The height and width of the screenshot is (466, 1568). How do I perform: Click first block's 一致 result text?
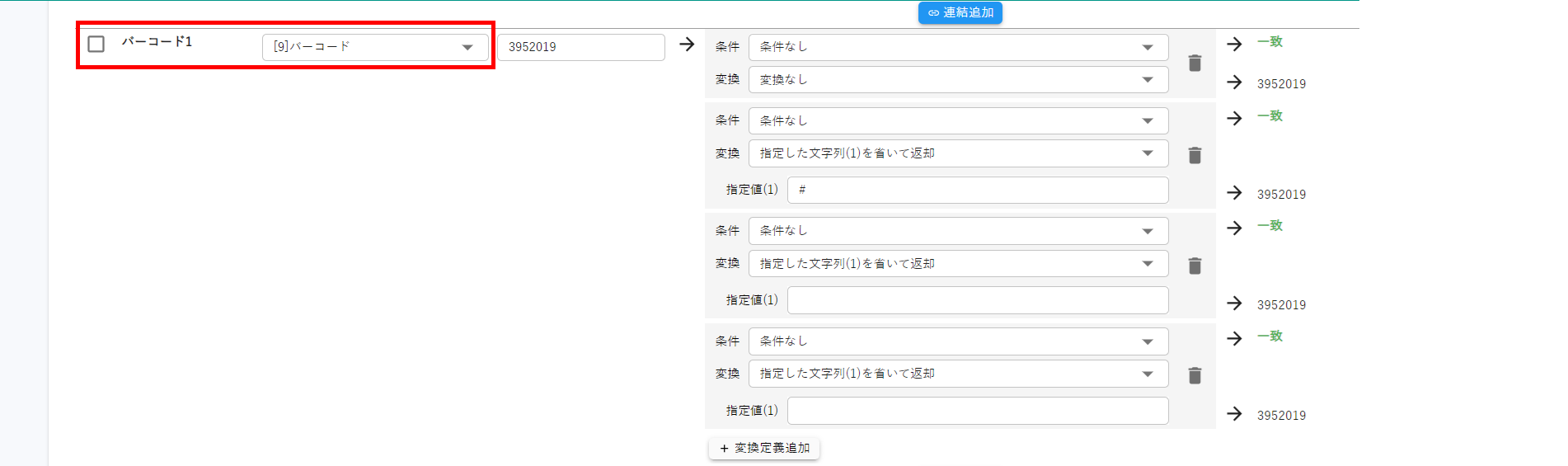coord(1270,41)
